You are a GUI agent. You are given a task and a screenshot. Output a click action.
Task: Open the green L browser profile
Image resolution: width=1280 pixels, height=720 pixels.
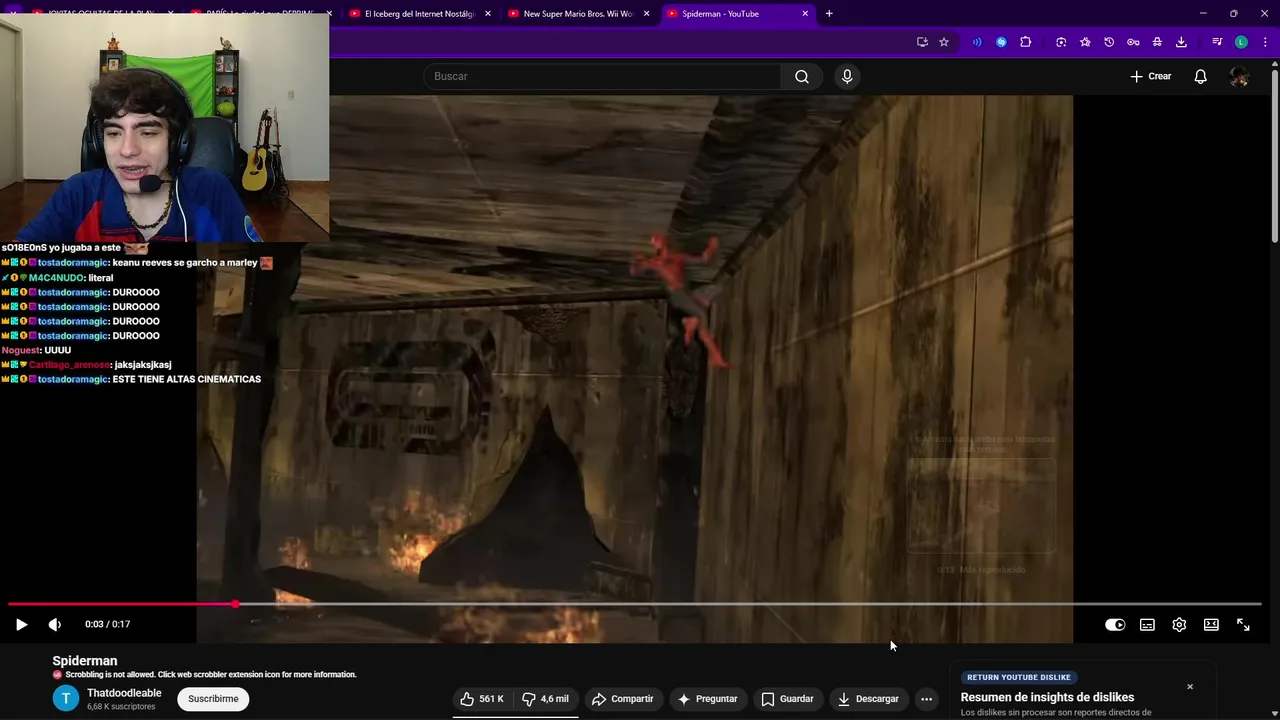1241,42
